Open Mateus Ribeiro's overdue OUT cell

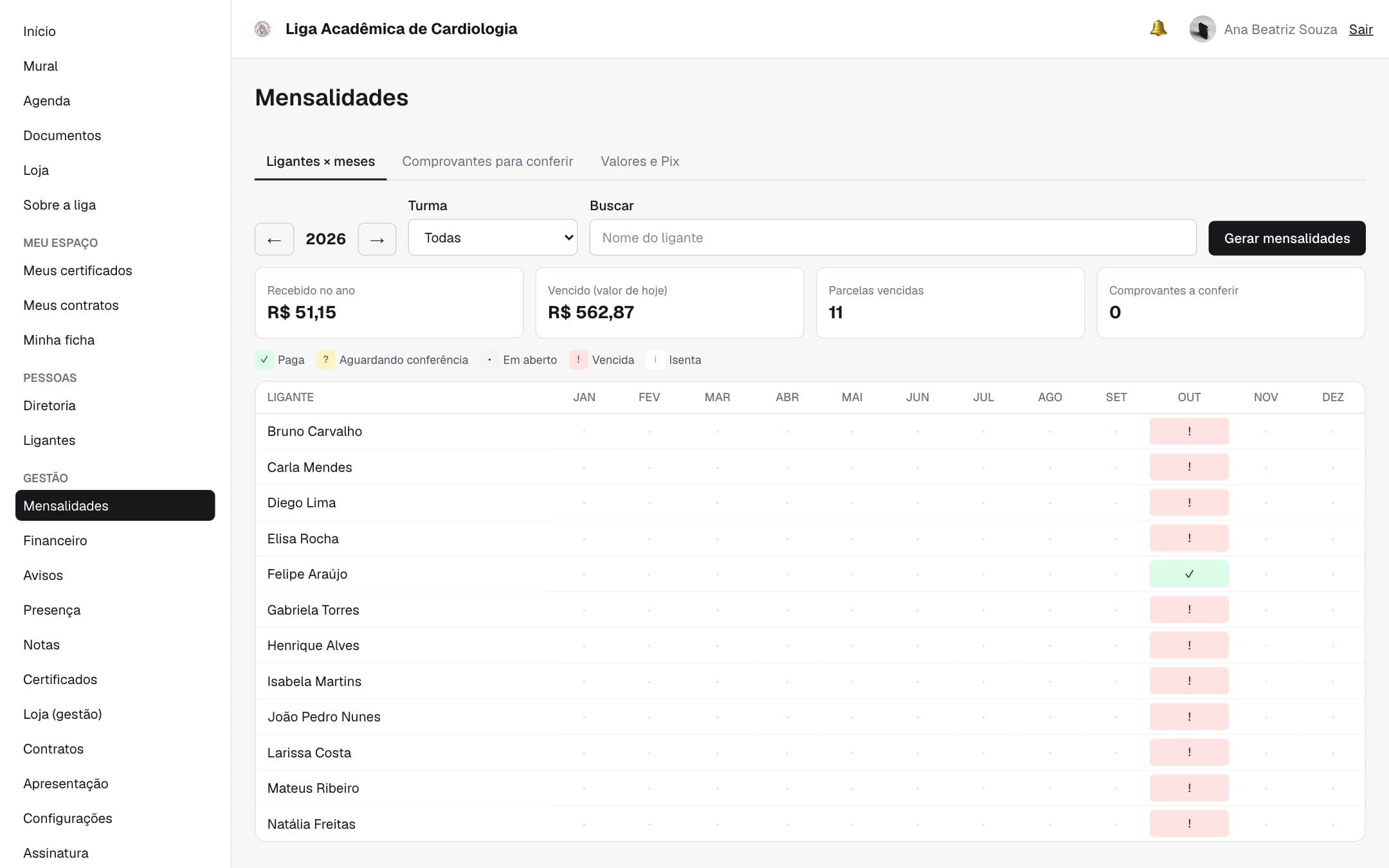point(1189,788)
